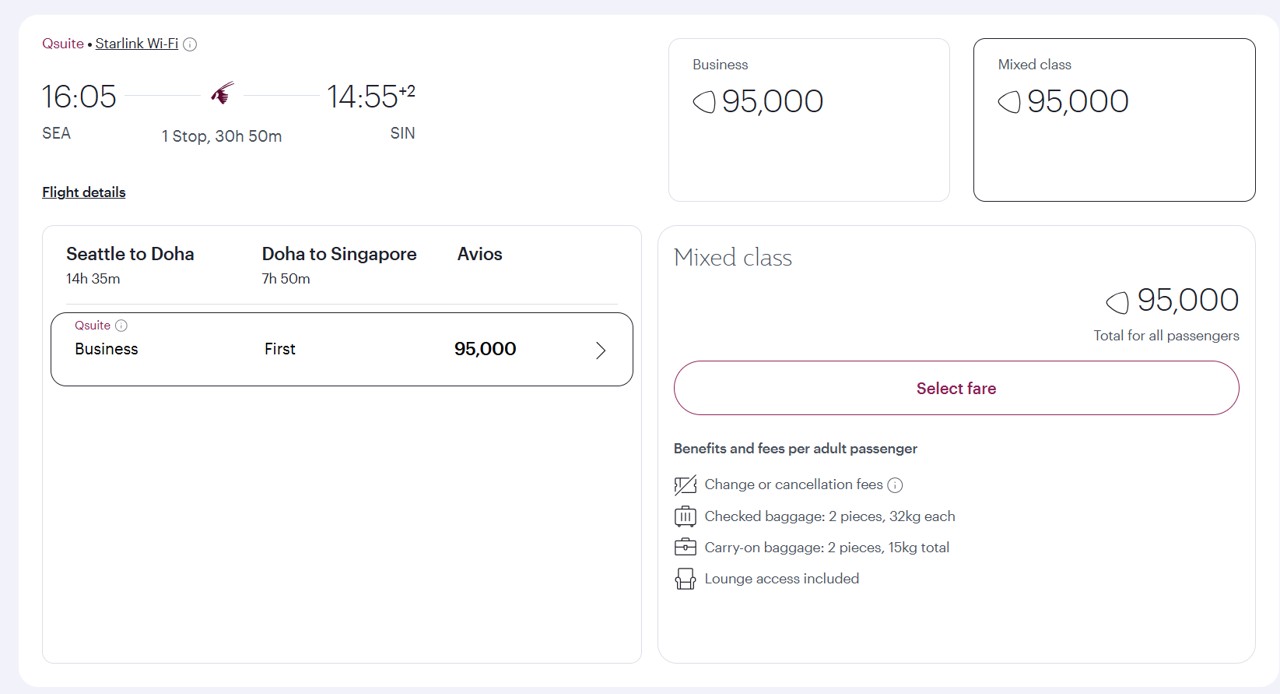This screenshot has width=1280, height=694.
Task: Click the Avios icon next to total 95,000
Action: click(x=1117, y=301)
